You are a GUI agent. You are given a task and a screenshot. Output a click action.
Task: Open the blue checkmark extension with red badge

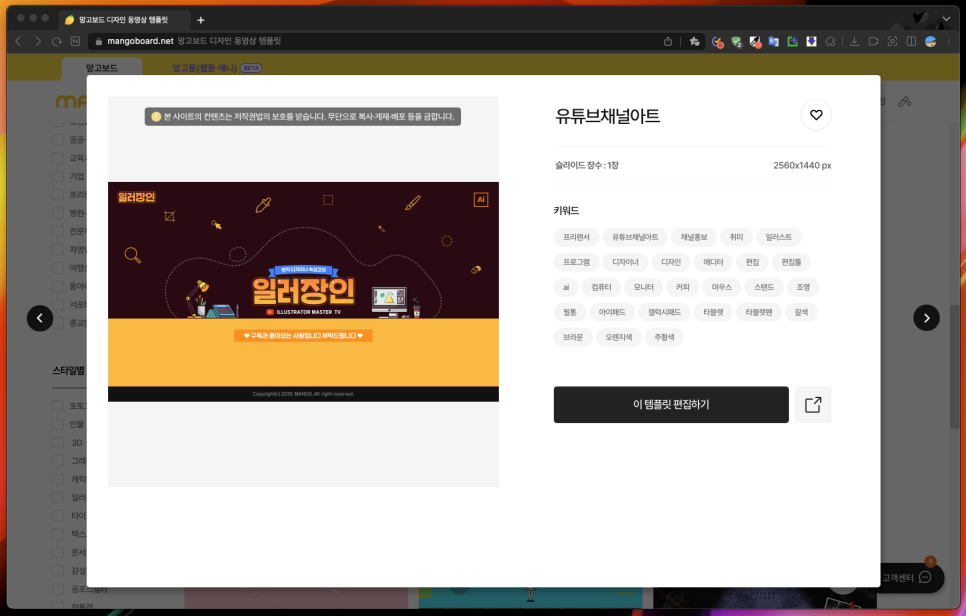[717, 42]
